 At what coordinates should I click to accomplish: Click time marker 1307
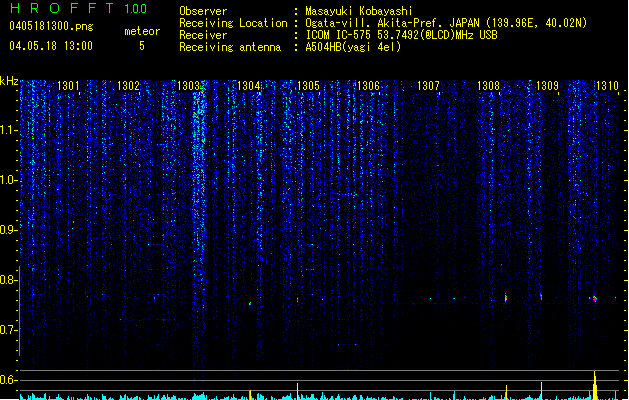428,86
